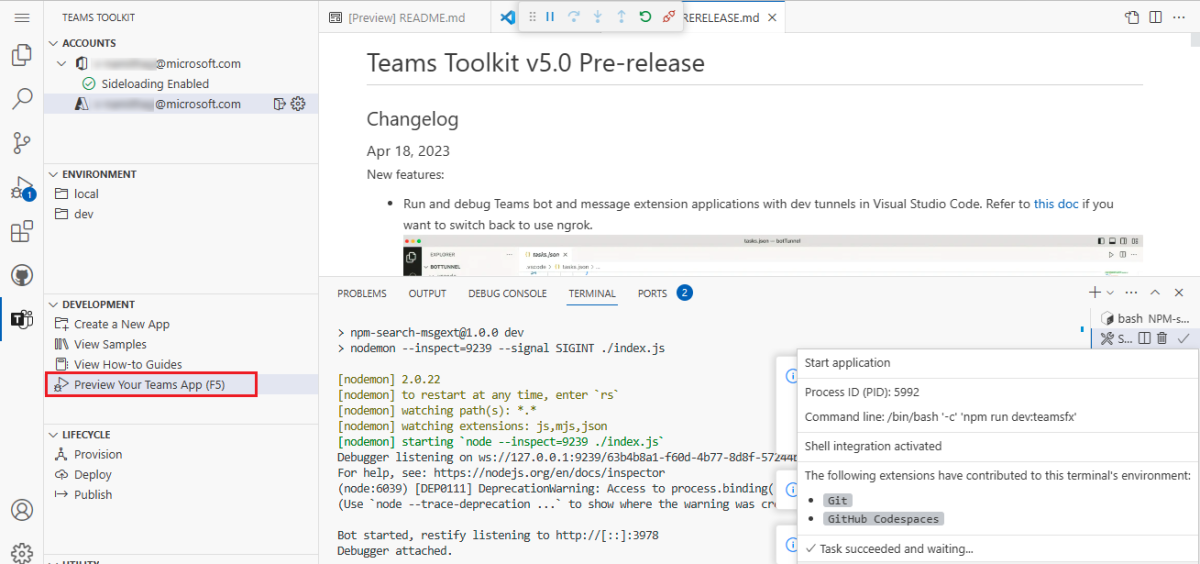Open Run and Debug view icon
1200x564 pixels.
[21, 188]
